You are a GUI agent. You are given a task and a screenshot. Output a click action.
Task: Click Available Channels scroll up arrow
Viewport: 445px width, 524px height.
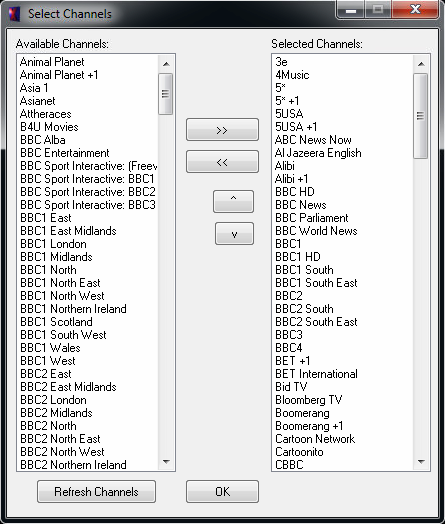point(166,64)
